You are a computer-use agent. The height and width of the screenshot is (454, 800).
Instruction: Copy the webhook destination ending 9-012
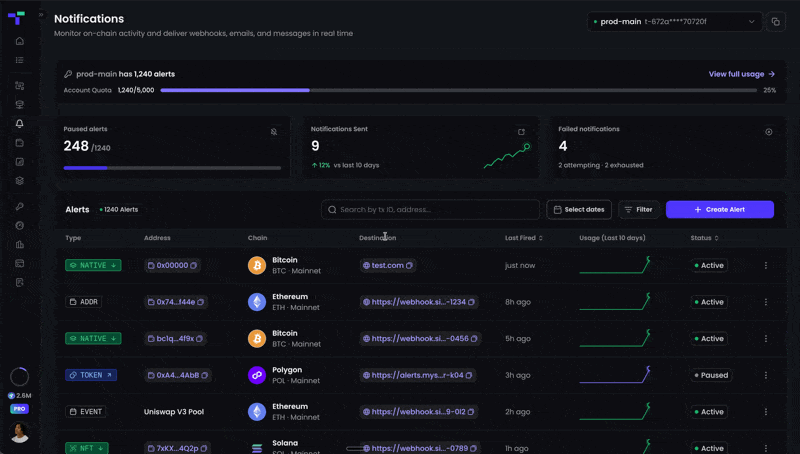pos(471,412)
